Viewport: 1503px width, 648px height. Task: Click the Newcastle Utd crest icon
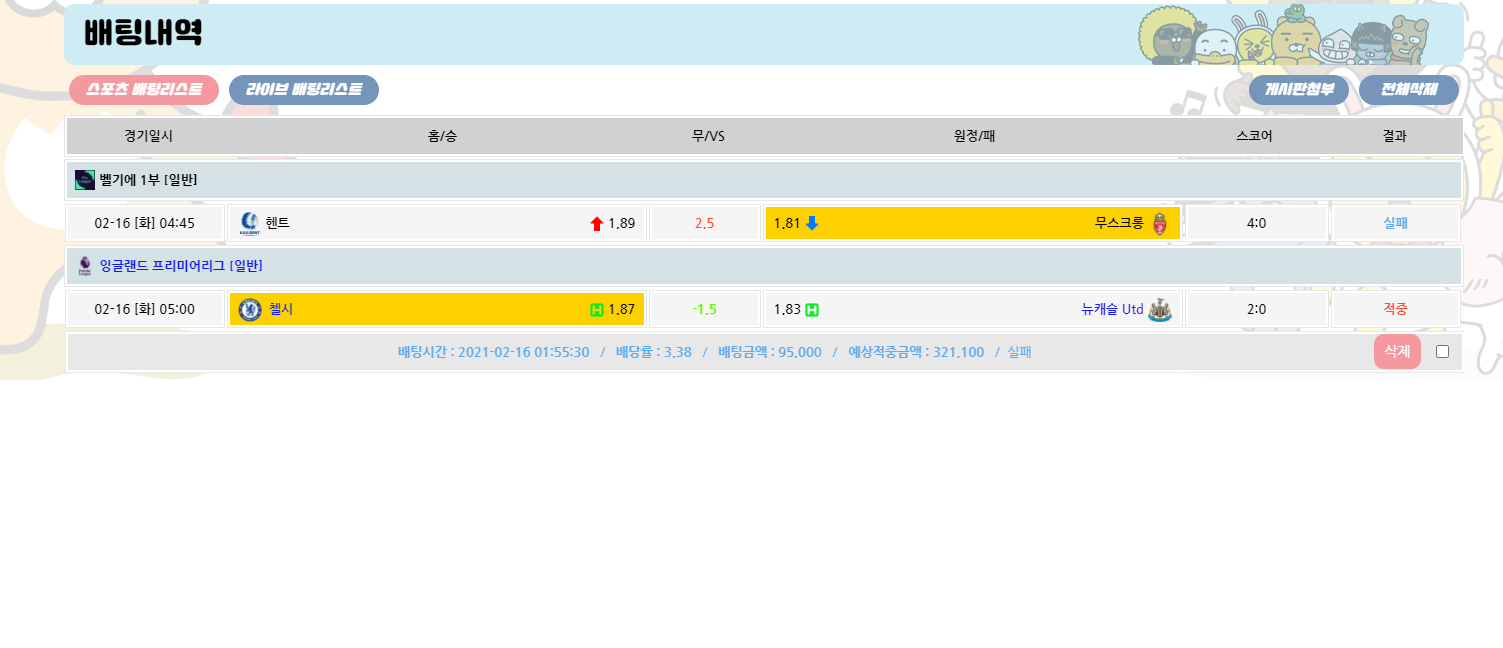(1160, 310)
